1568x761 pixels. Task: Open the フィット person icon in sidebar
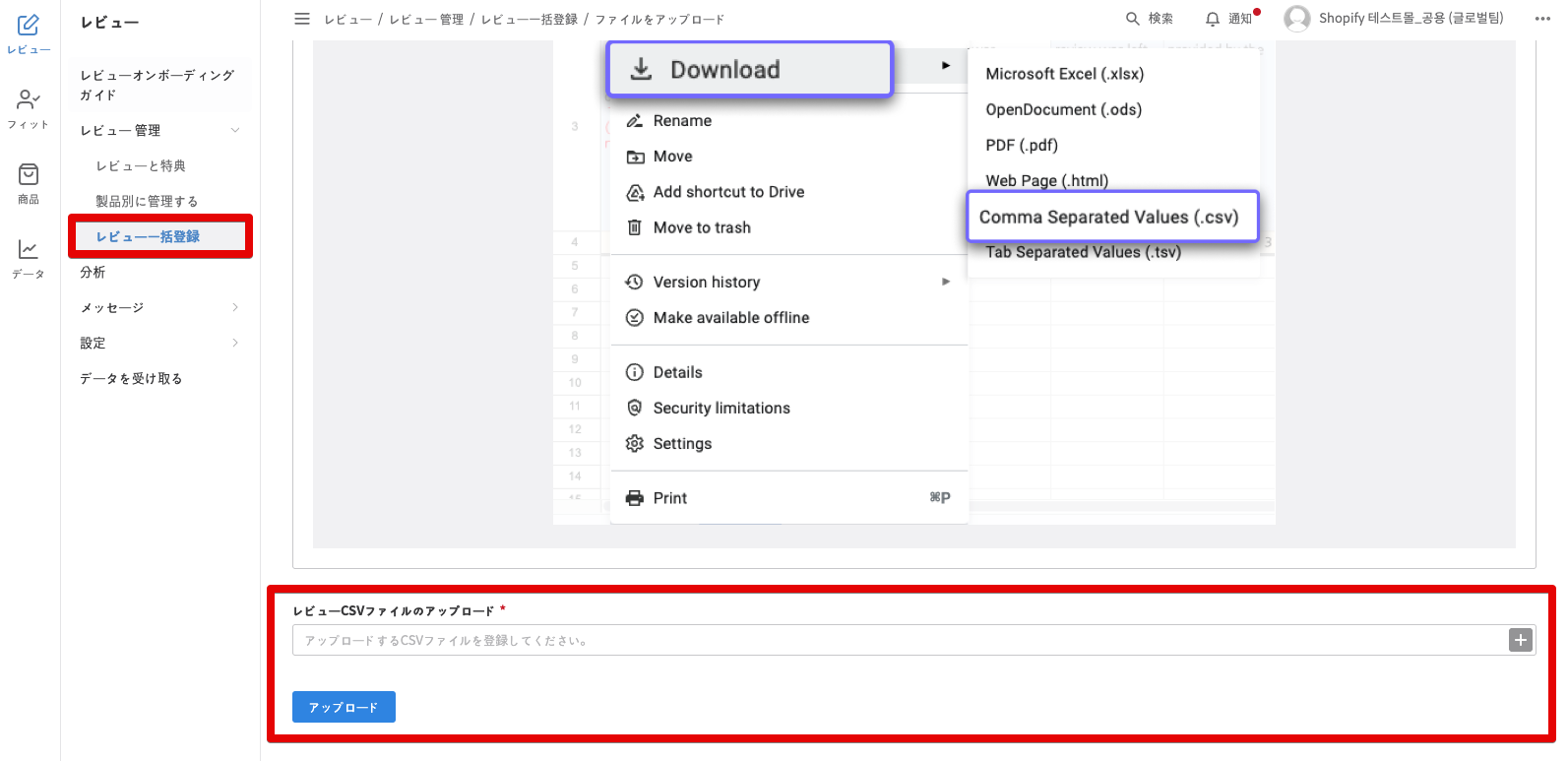(x=29, y=100)
